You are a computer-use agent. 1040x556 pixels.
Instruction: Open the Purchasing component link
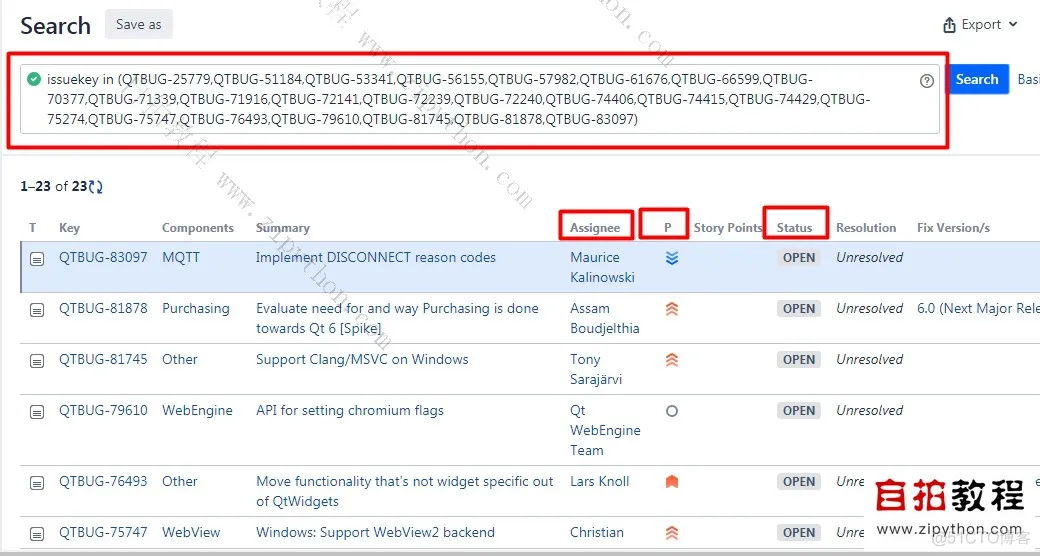196,309
